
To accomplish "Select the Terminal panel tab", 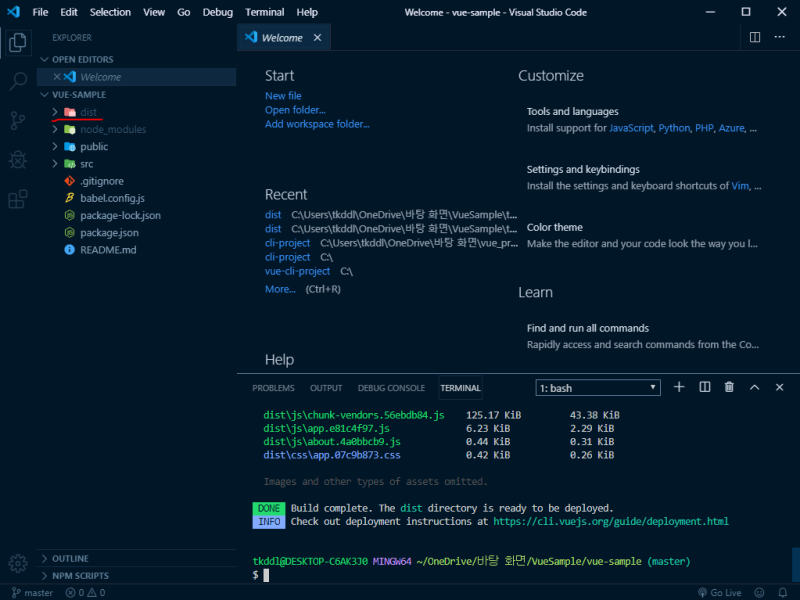I will tap(460, 388).
